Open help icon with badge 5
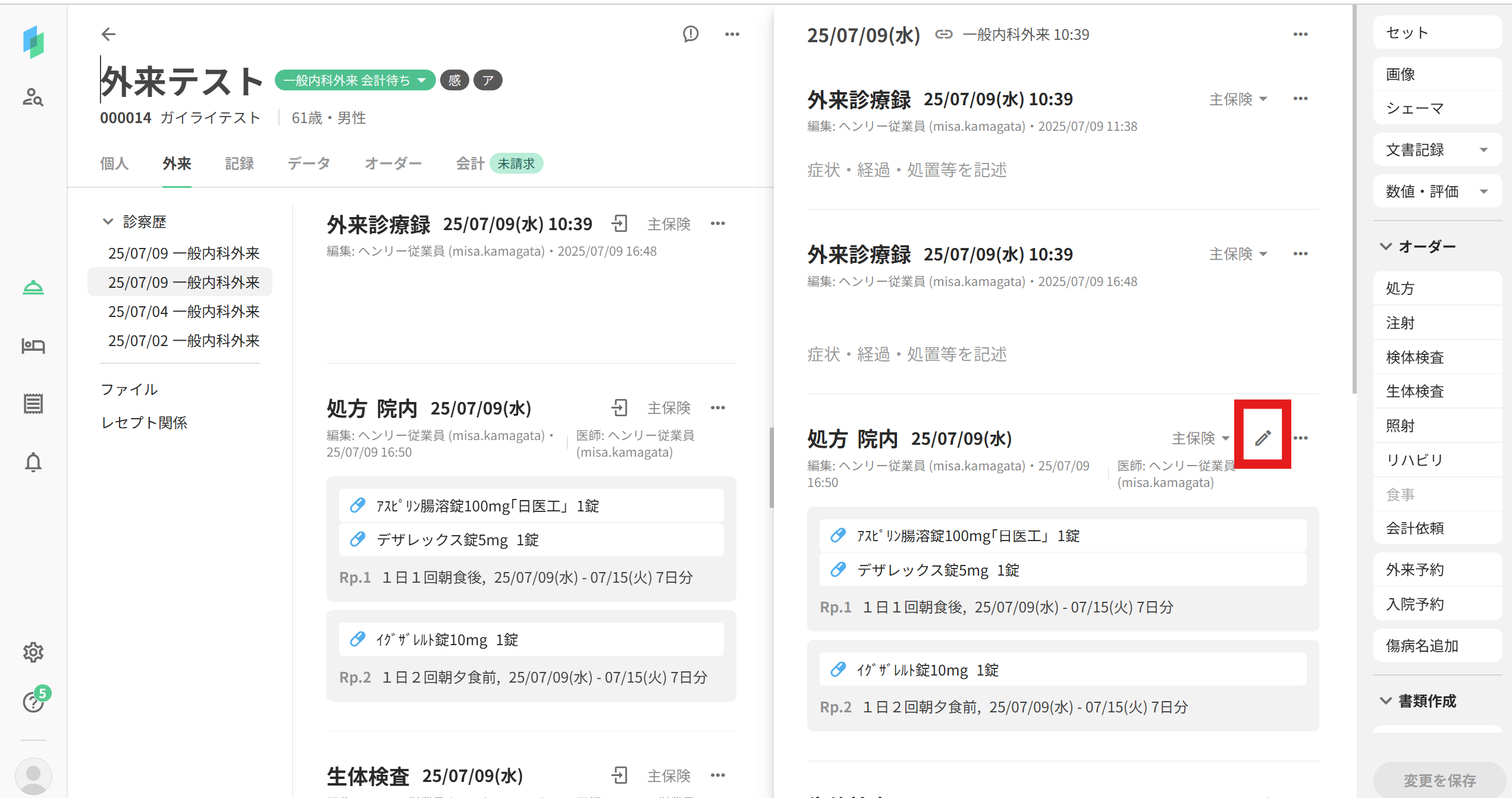The height and width of the screenshot is (798, 1512). (33, 702)
